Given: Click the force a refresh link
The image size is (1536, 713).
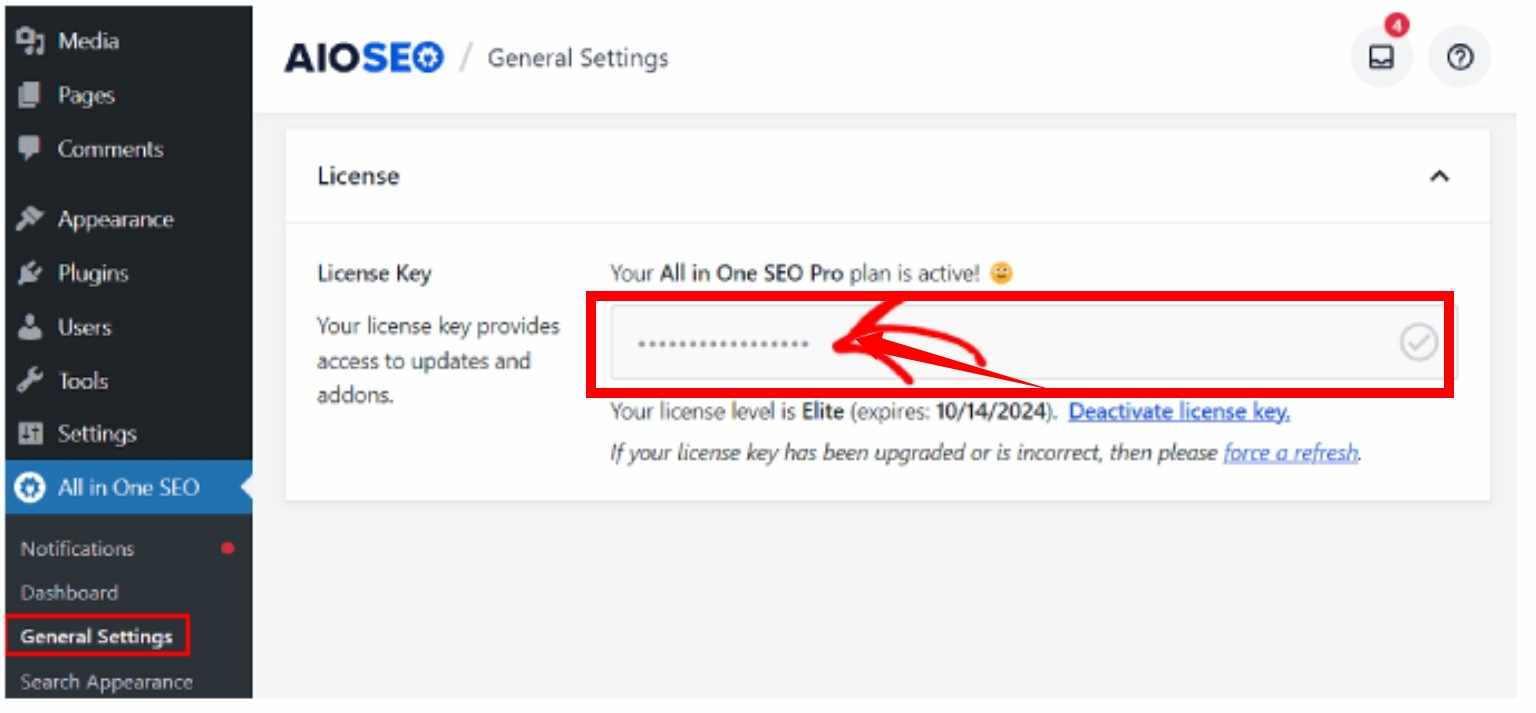Looking at the screenshot, I should tap(1290, 453).
